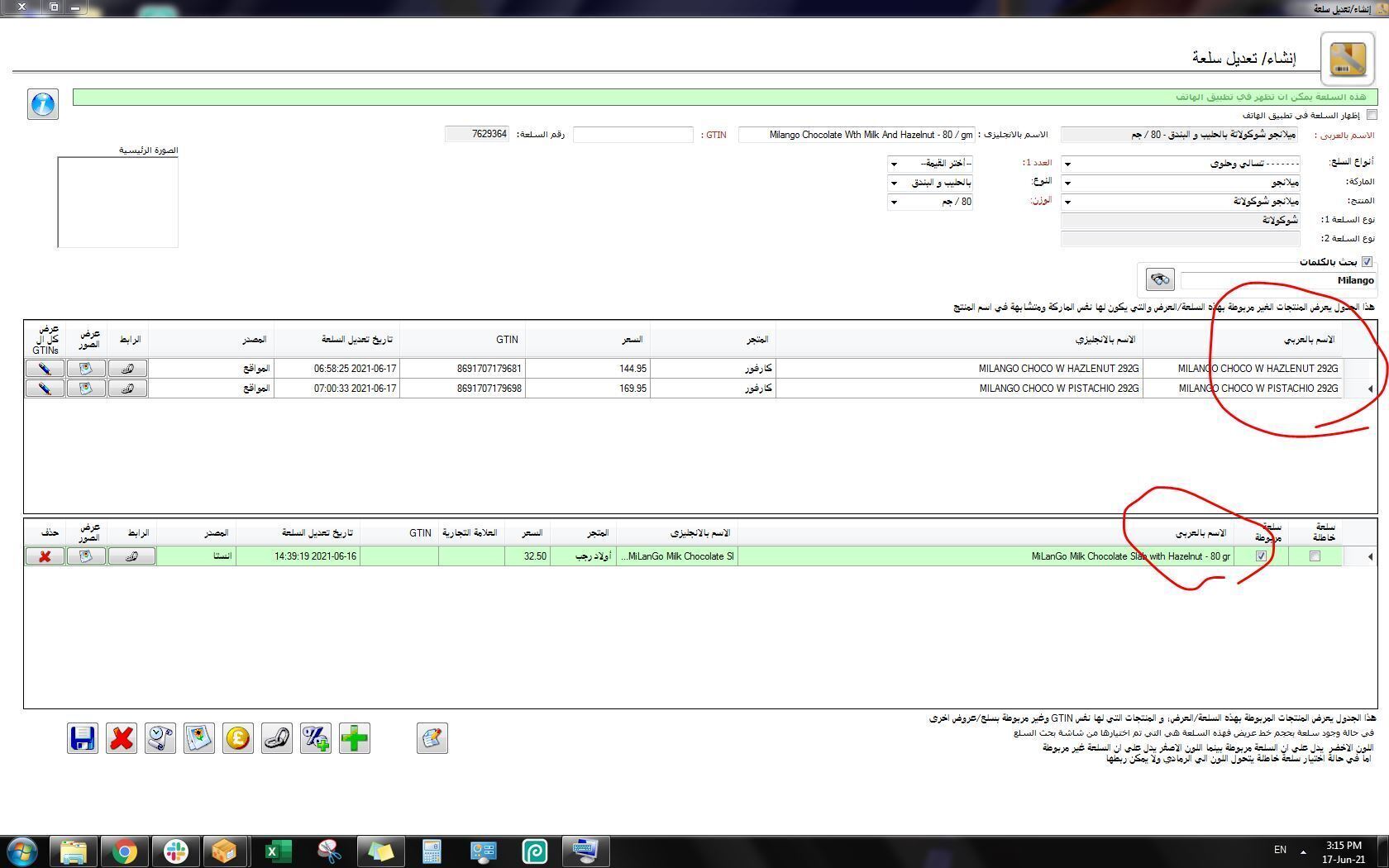Expand the 'الماركة' brand dropdown
Image resolution: width=1389 pixels, height=868 pixels.
coord(1067,183)
